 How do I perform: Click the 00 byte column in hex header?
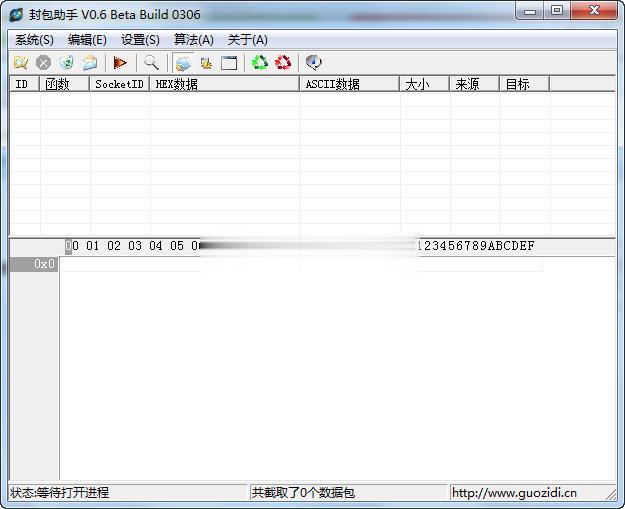(x=72, y=246)
